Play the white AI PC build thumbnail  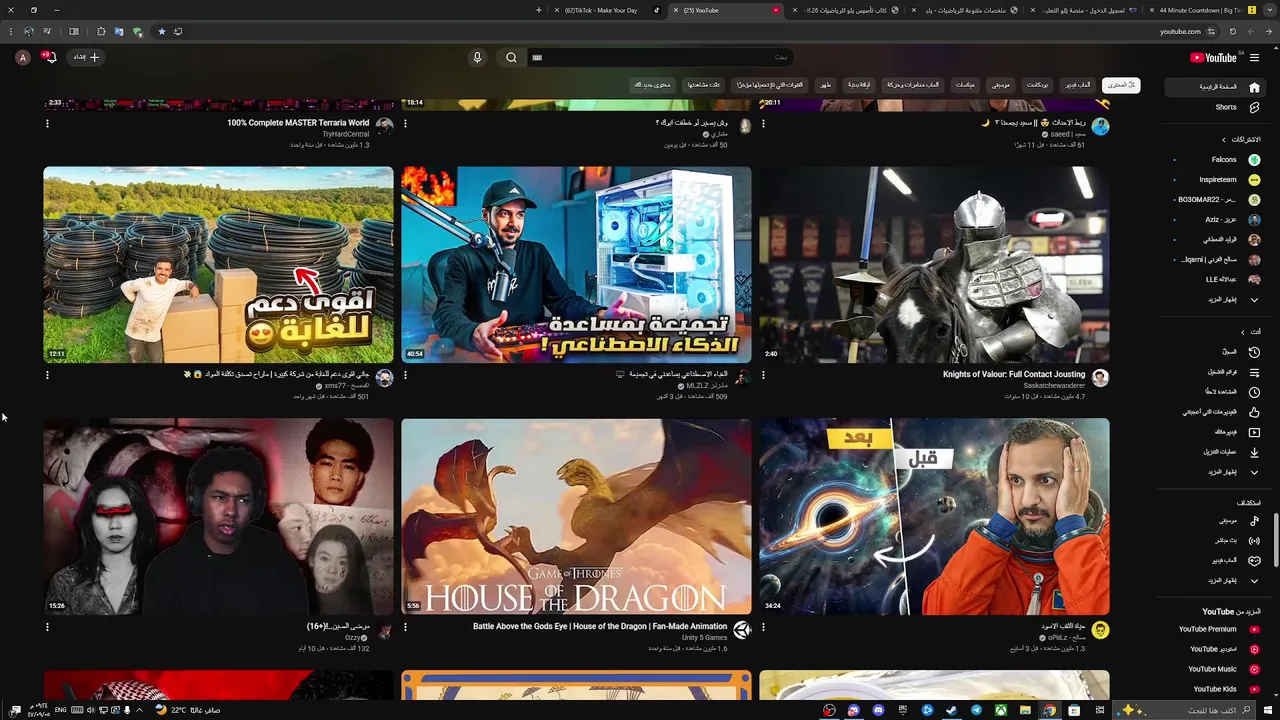(576, 264)
